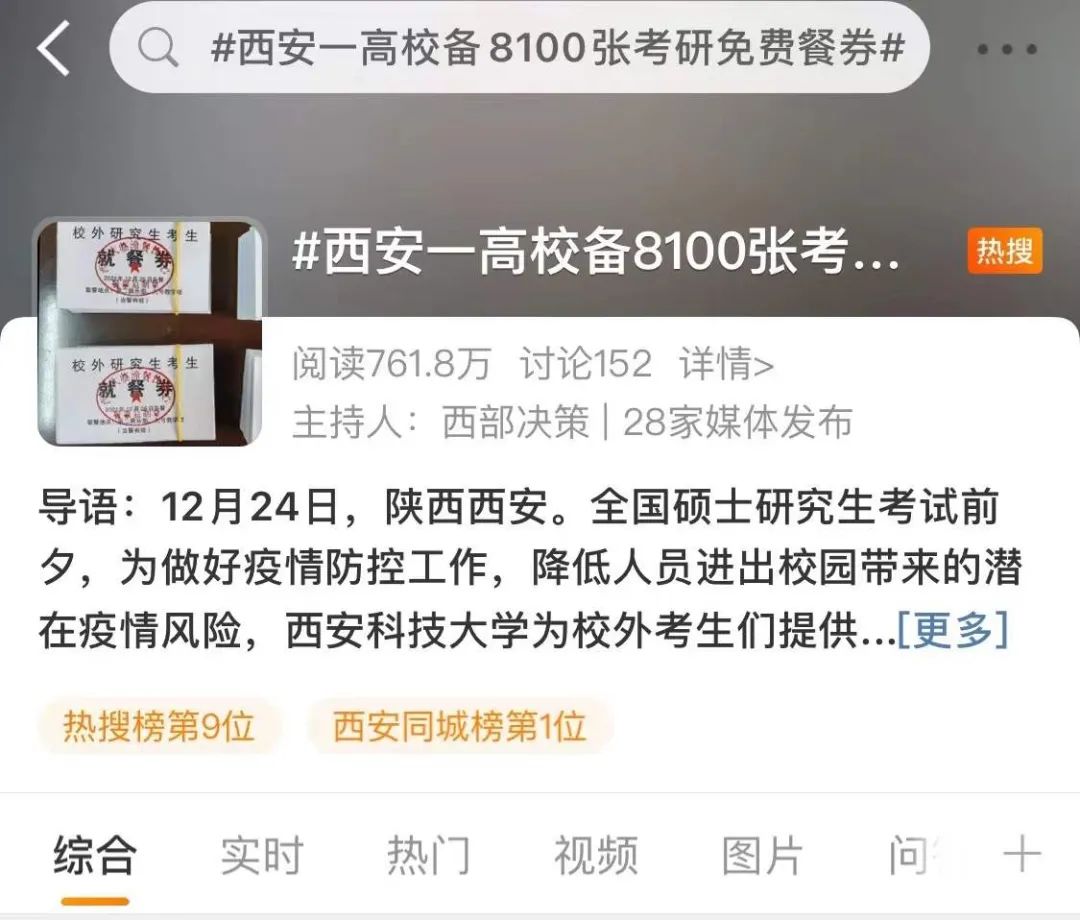Open host 西部决策 profile
Image resolution: width=1080 pixels, height=920 pixels.
[x=515, y=421]
